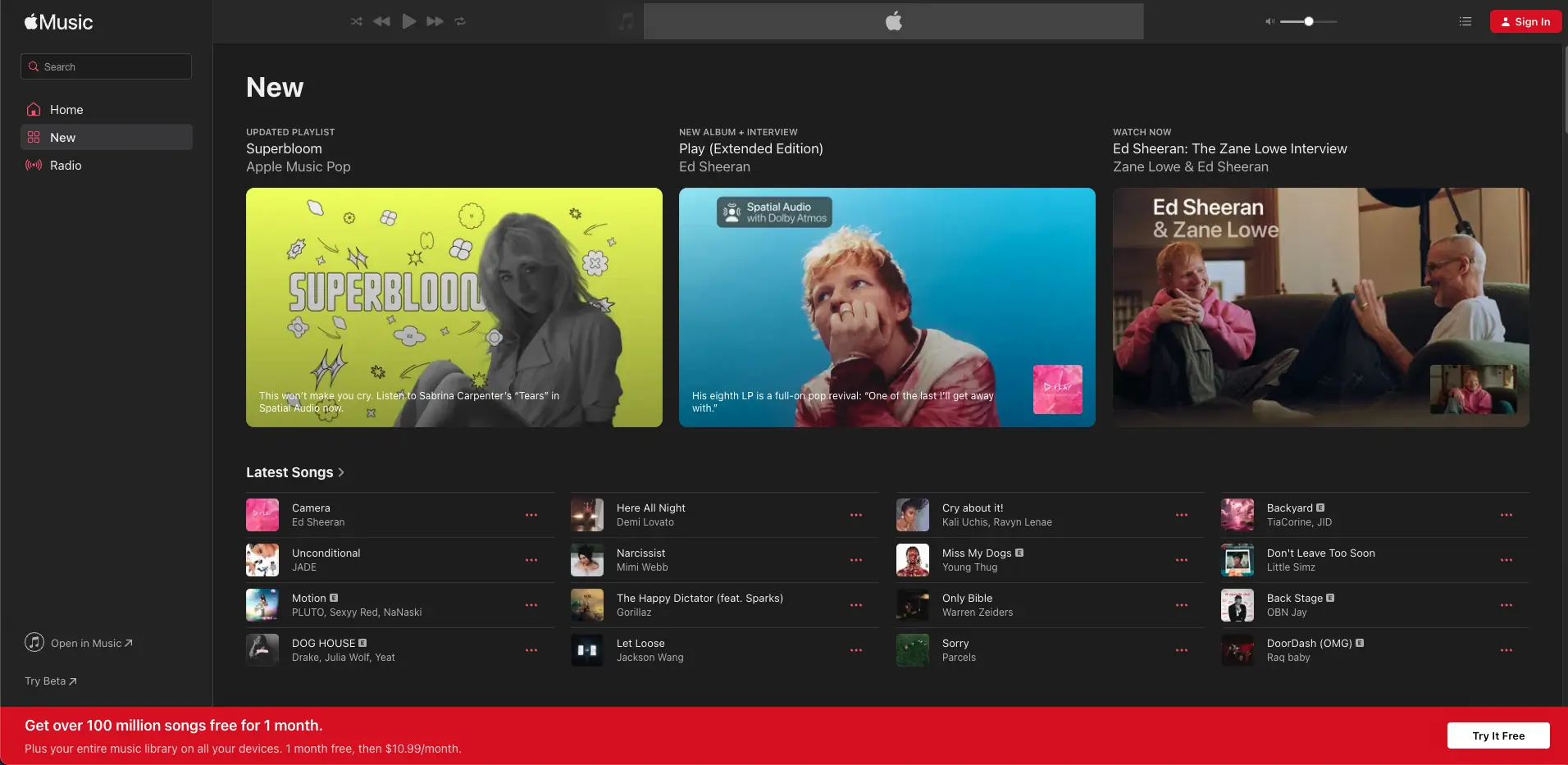Image resolution: width=1568 pixels, height=765 pixels.
Task: Click the Sign In button
Action: point(1525,21)
